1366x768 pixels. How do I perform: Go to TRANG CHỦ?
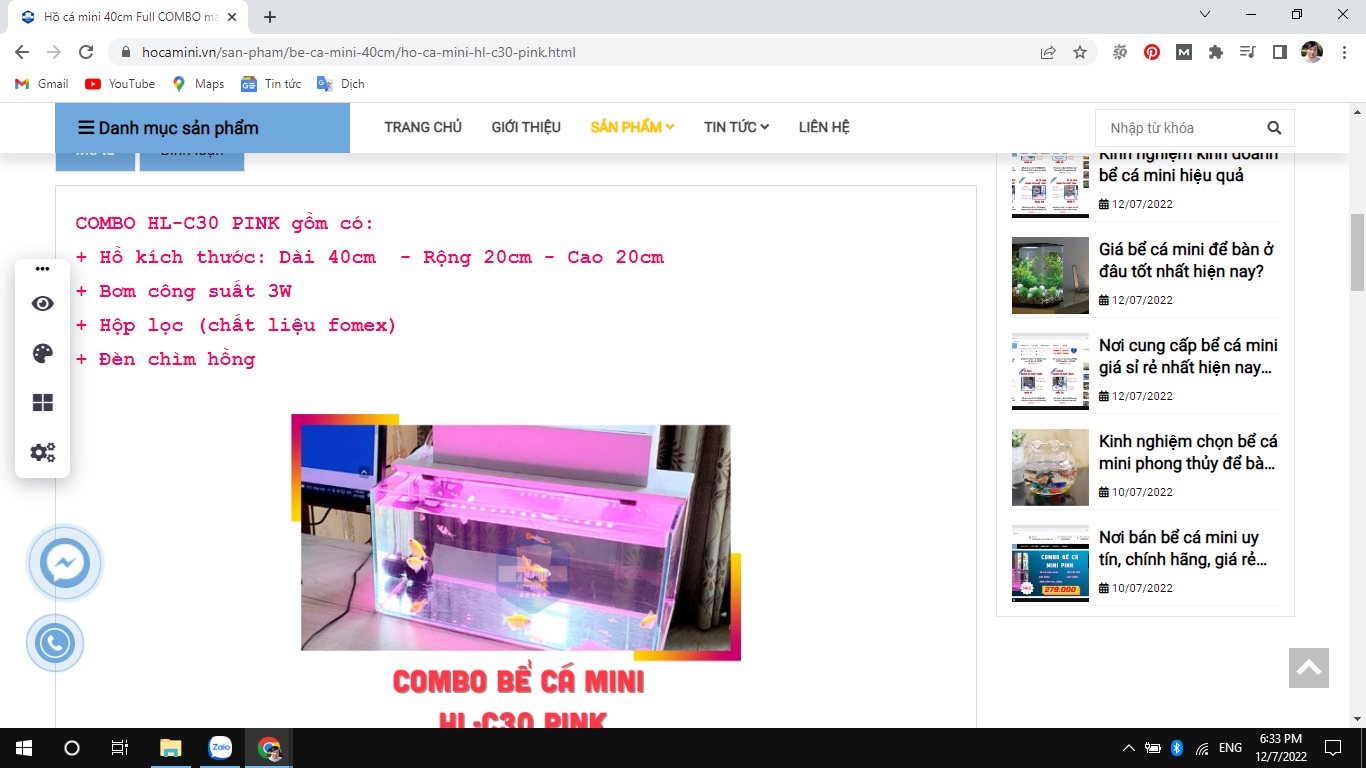pos(423,127)
